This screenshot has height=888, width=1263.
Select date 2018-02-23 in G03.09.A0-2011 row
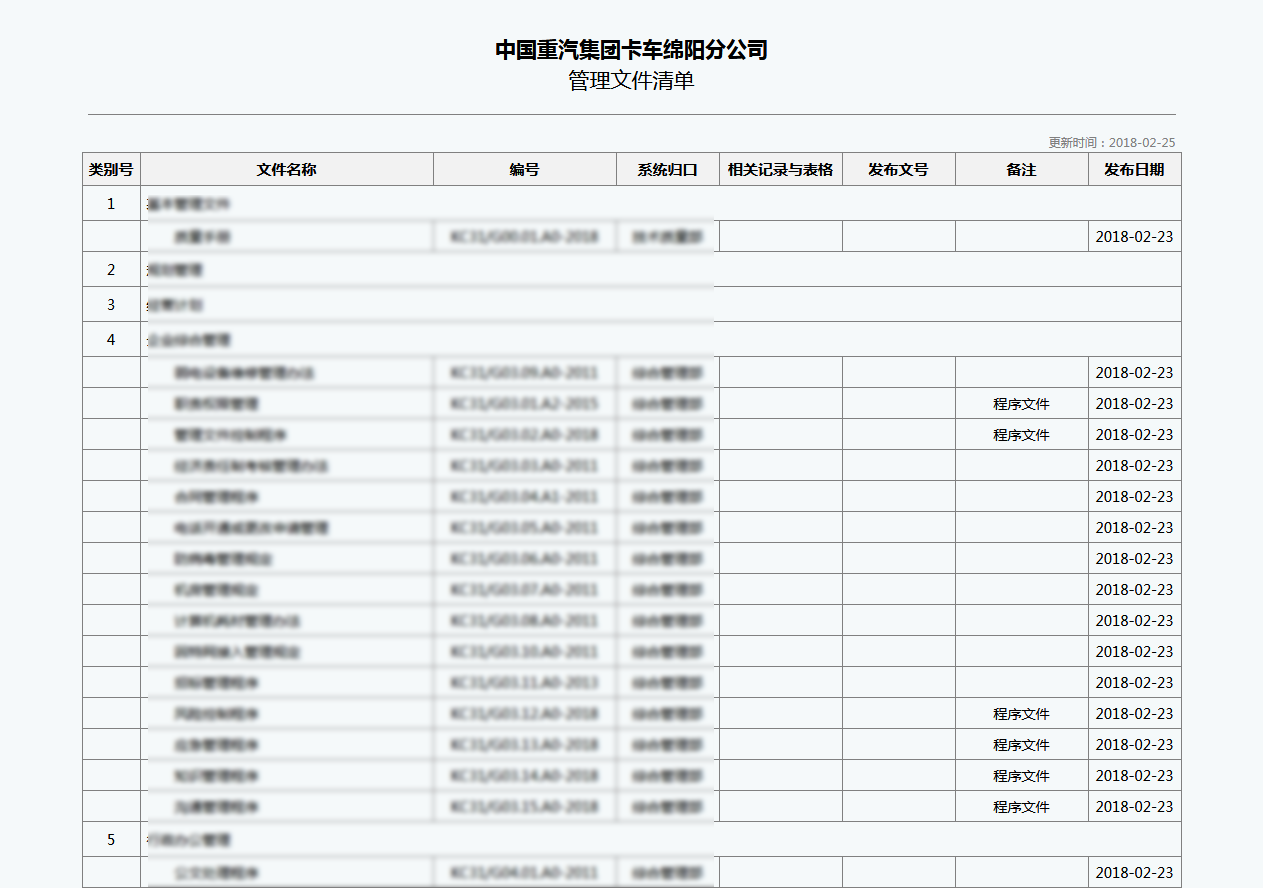coord(1135,373)
